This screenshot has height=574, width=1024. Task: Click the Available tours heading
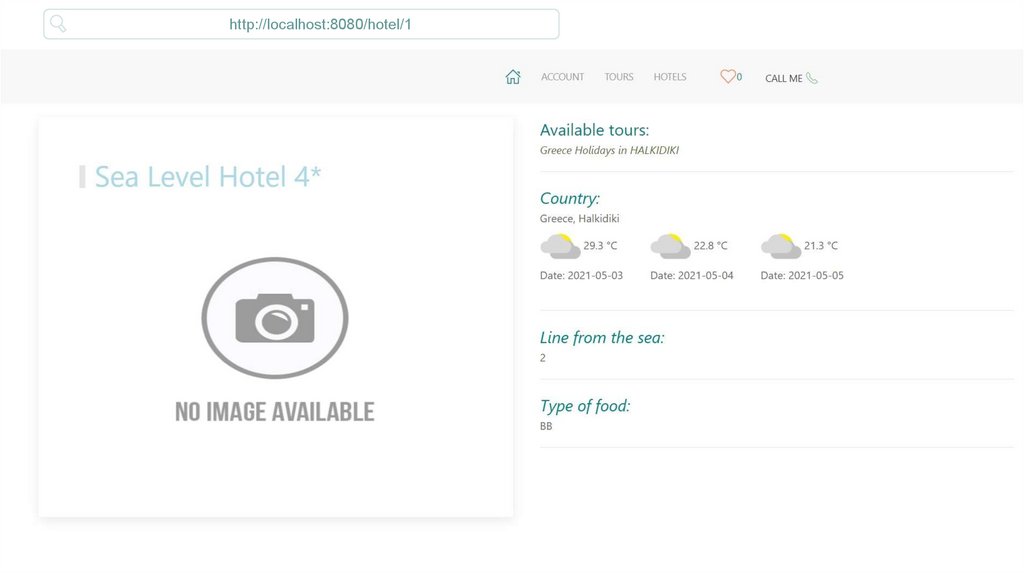point(594,130)
